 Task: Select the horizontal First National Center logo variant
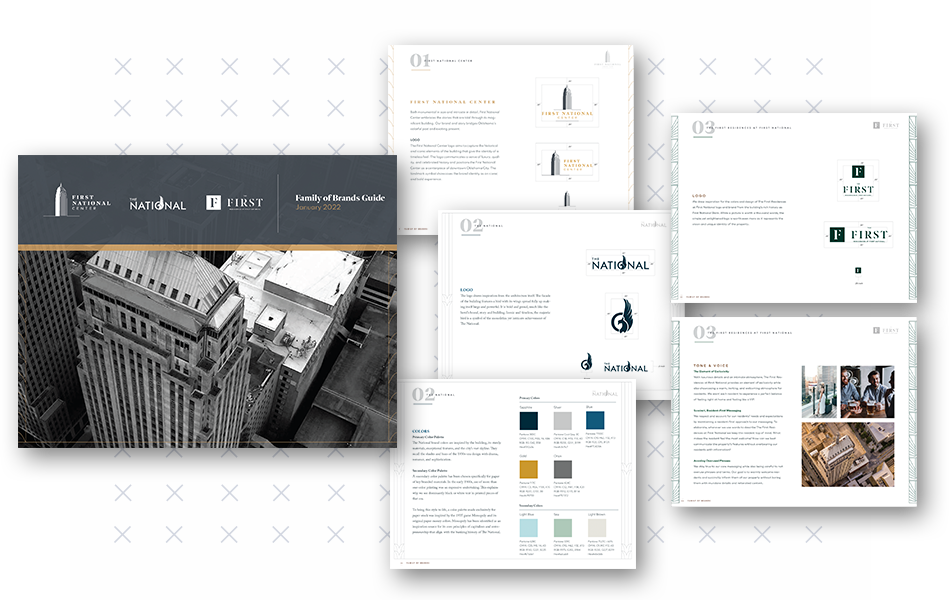(569, 162)
